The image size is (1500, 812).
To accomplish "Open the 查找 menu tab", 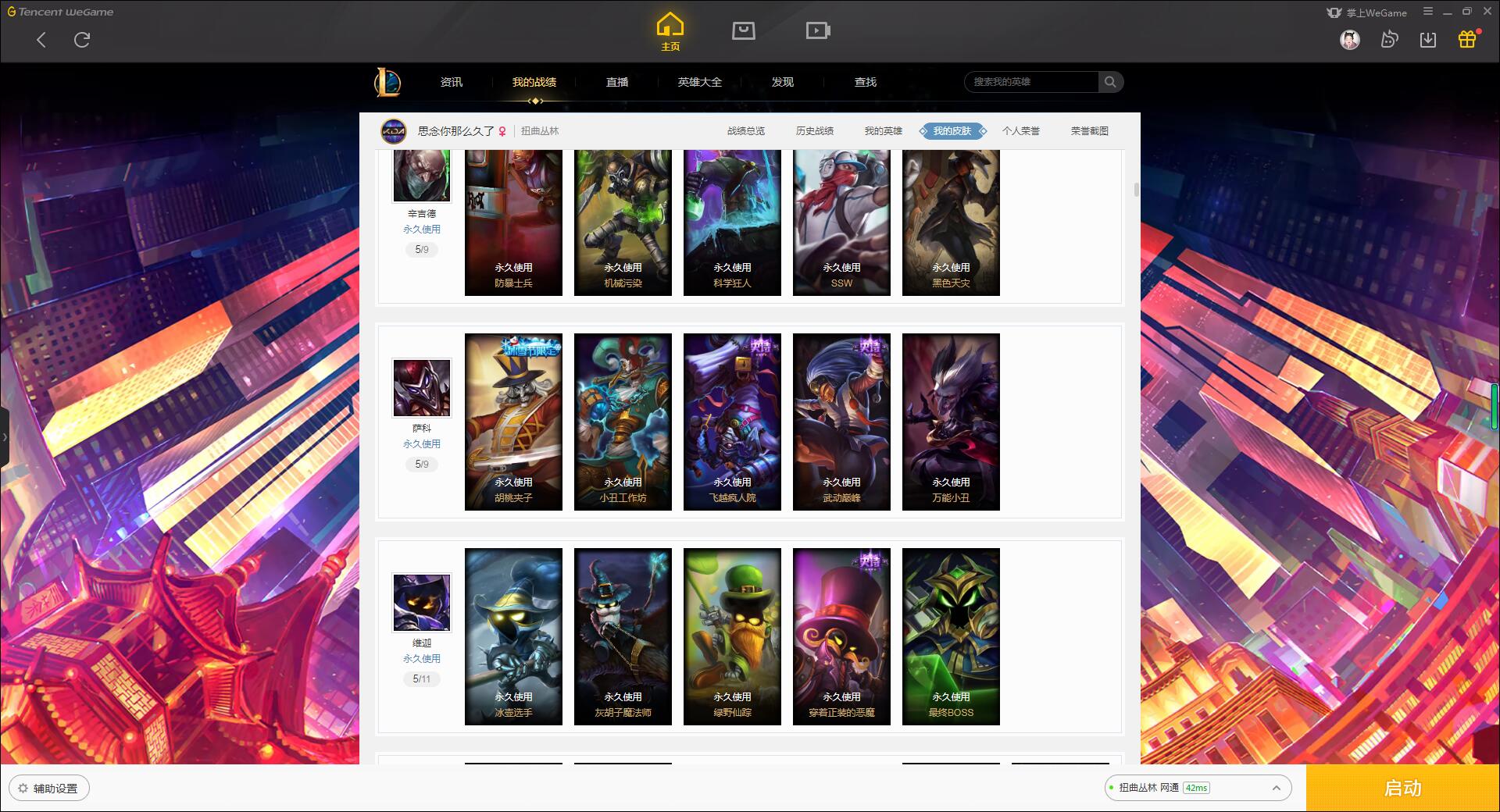I will [x=866, y=82].
